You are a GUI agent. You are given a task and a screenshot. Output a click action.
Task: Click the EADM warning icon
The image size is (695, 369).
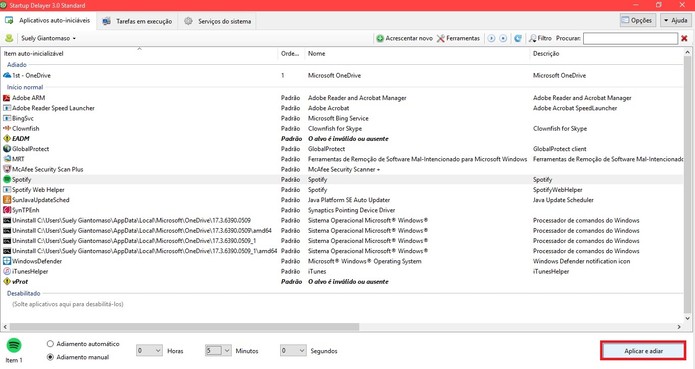(7, 139)
